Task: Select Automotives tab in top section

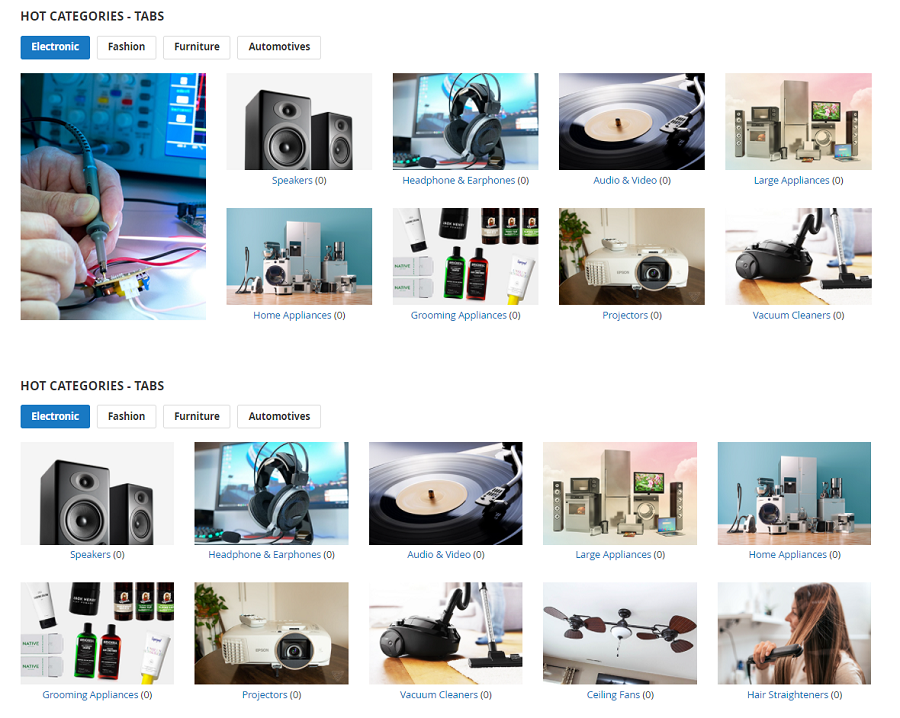Action: (x=279, y=47)
